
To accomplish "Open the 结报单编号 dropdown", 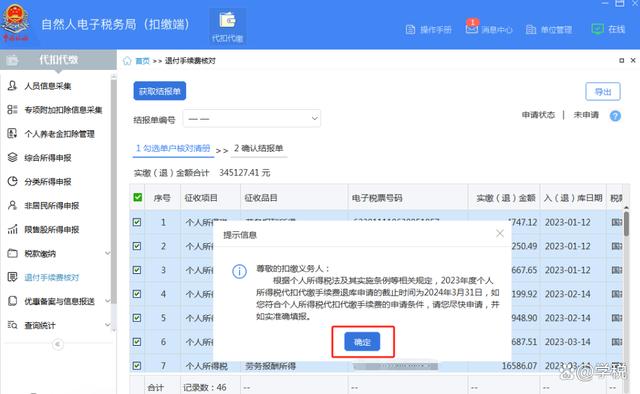I will click(x=252, y=119).
